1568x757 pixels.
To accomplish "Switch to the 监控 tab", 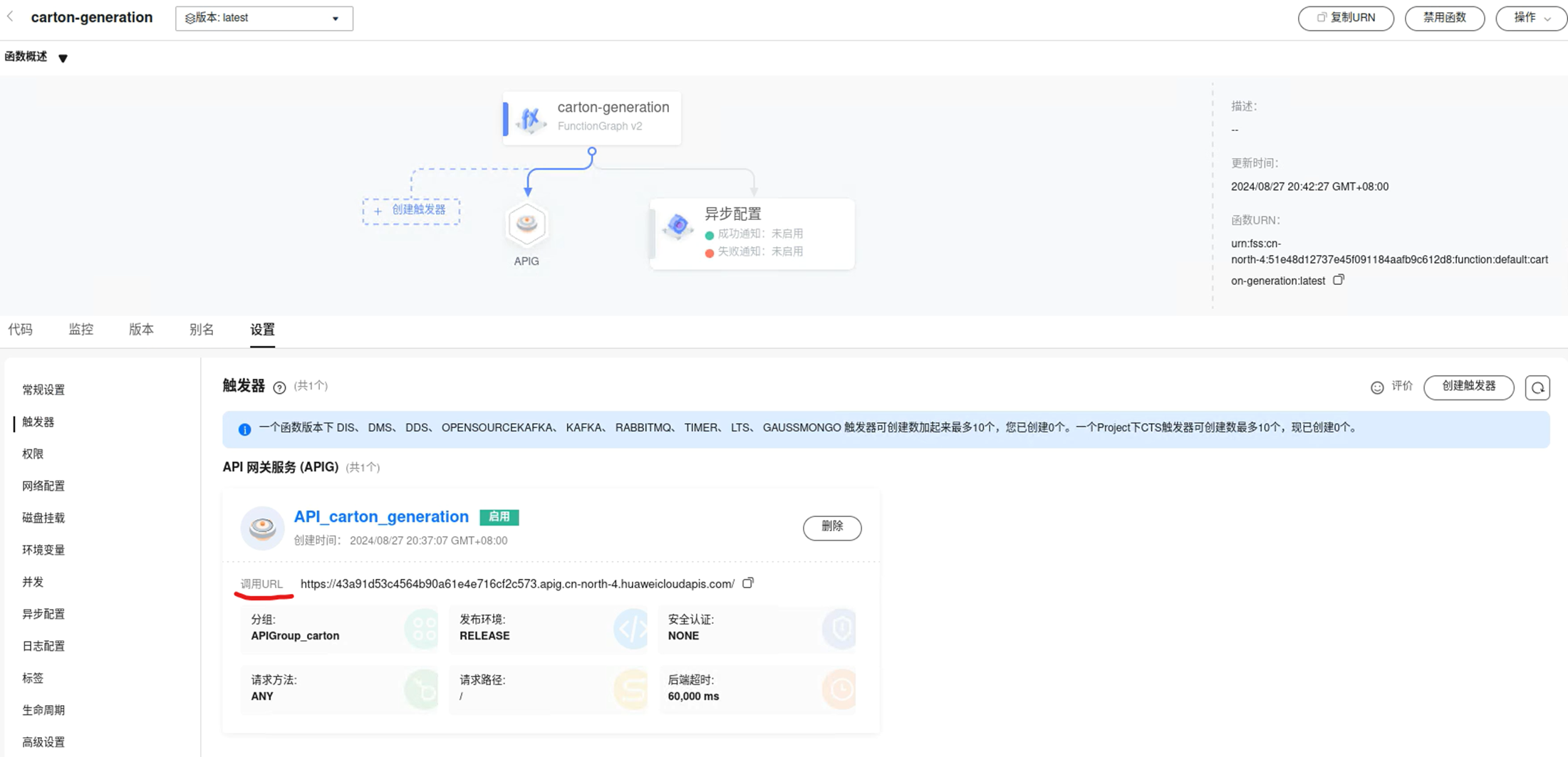I will [x=81, y=329].
